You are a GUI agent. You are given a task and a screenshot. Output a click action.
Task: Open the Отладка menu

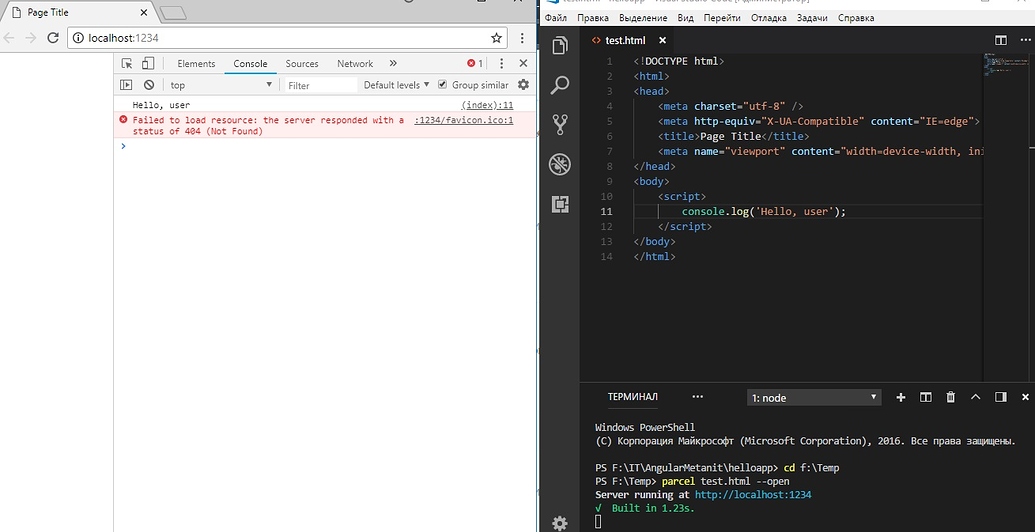tap(768, 18)
